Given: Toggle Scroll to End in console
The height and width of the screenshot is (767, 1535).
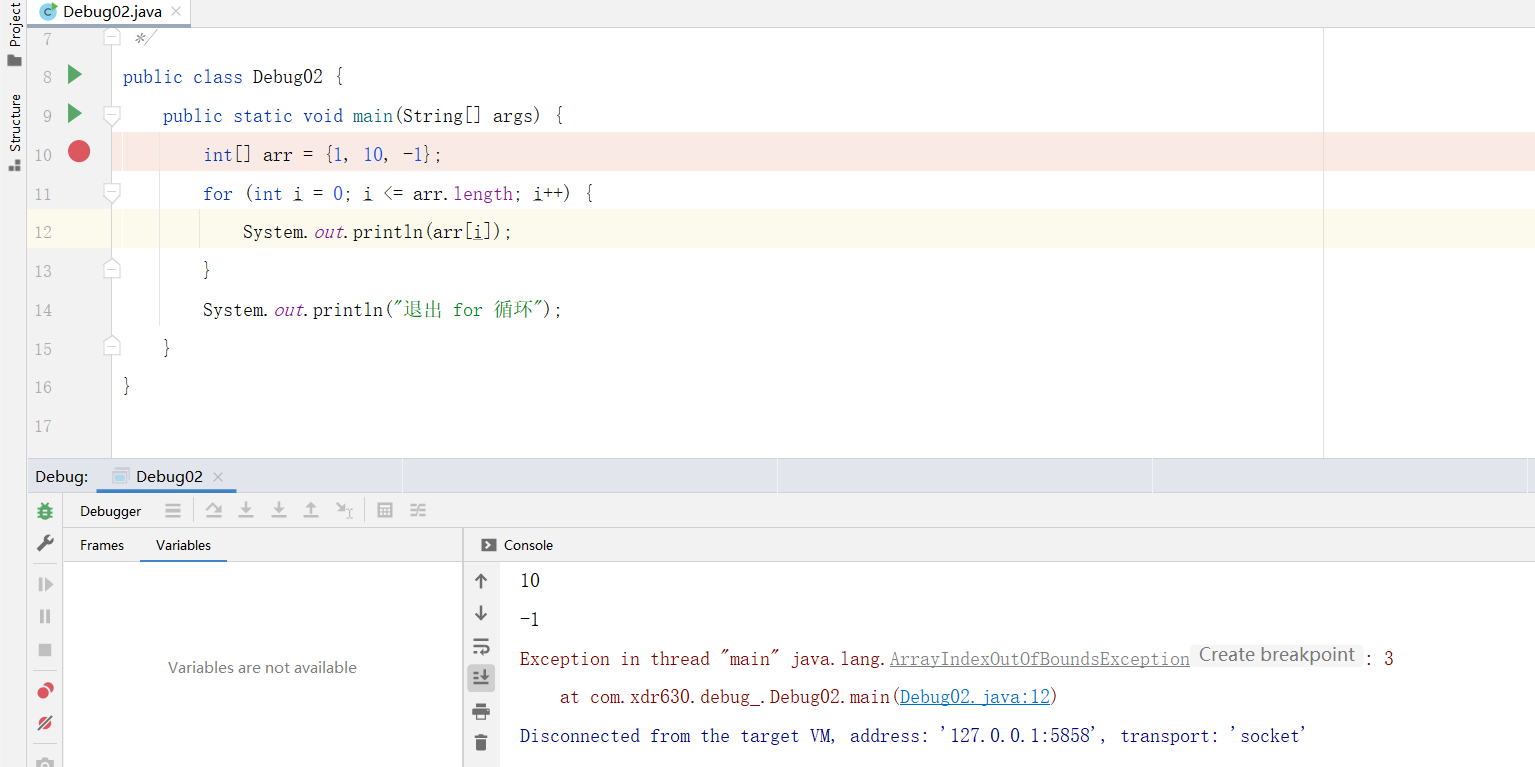Looking at the screenshot, I should 481,678.
